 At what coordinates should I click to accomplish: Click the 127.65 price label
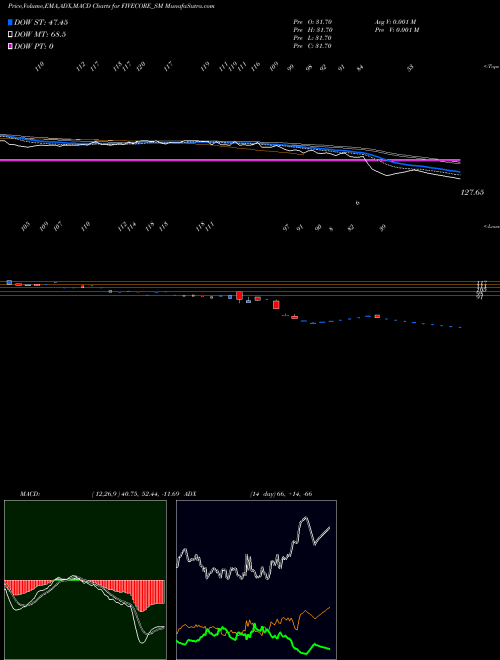pyautogui.click(x=473, y=192)
